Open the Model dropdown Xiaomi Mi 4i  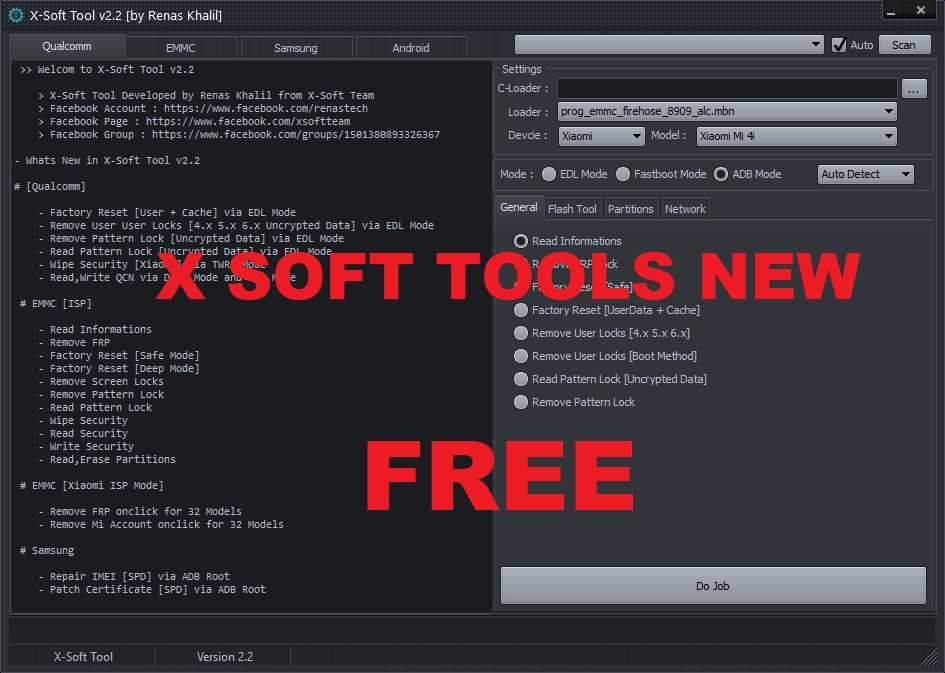tap(796, 136)
